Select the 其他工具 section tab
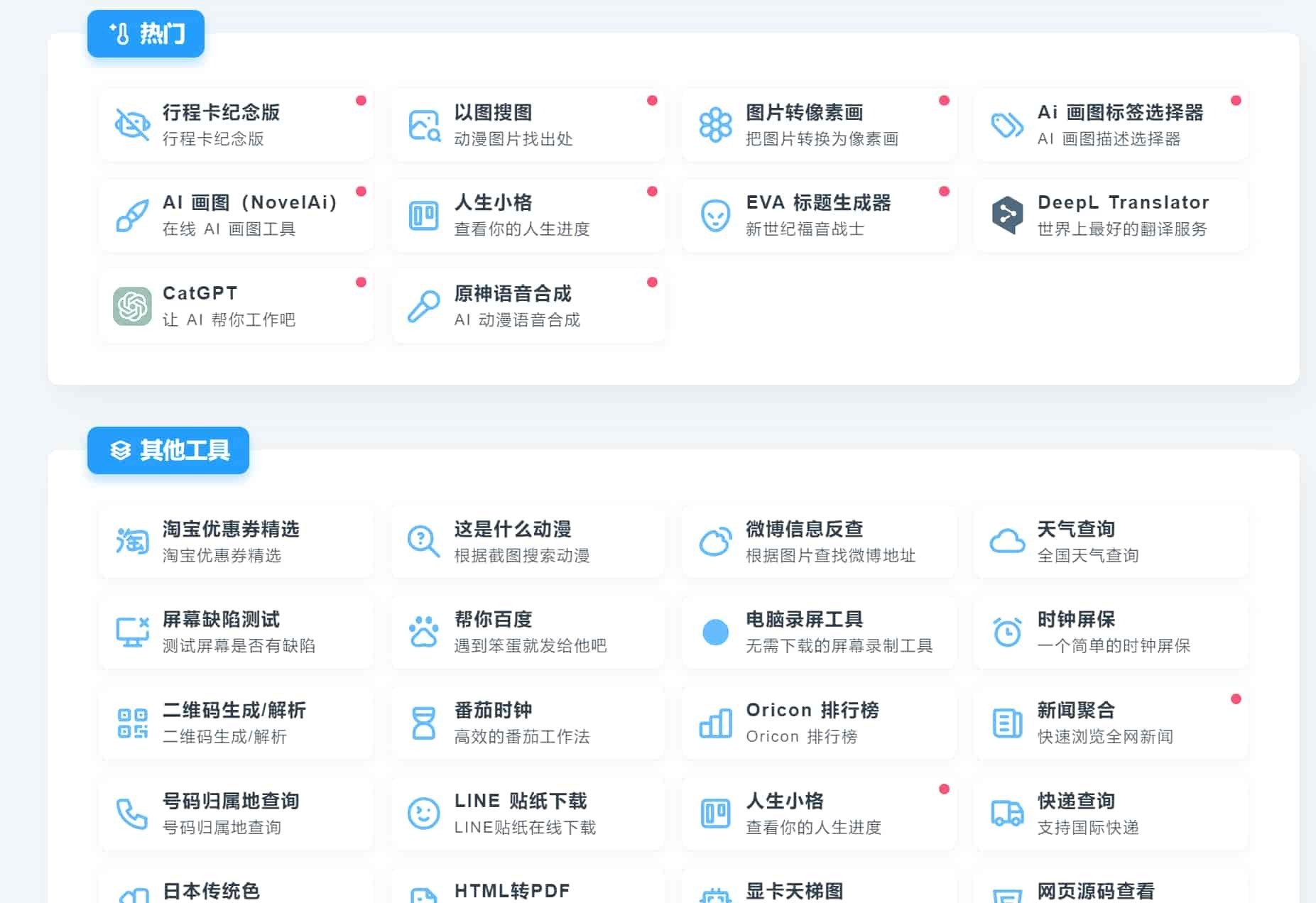 click(x=168, y=450)
